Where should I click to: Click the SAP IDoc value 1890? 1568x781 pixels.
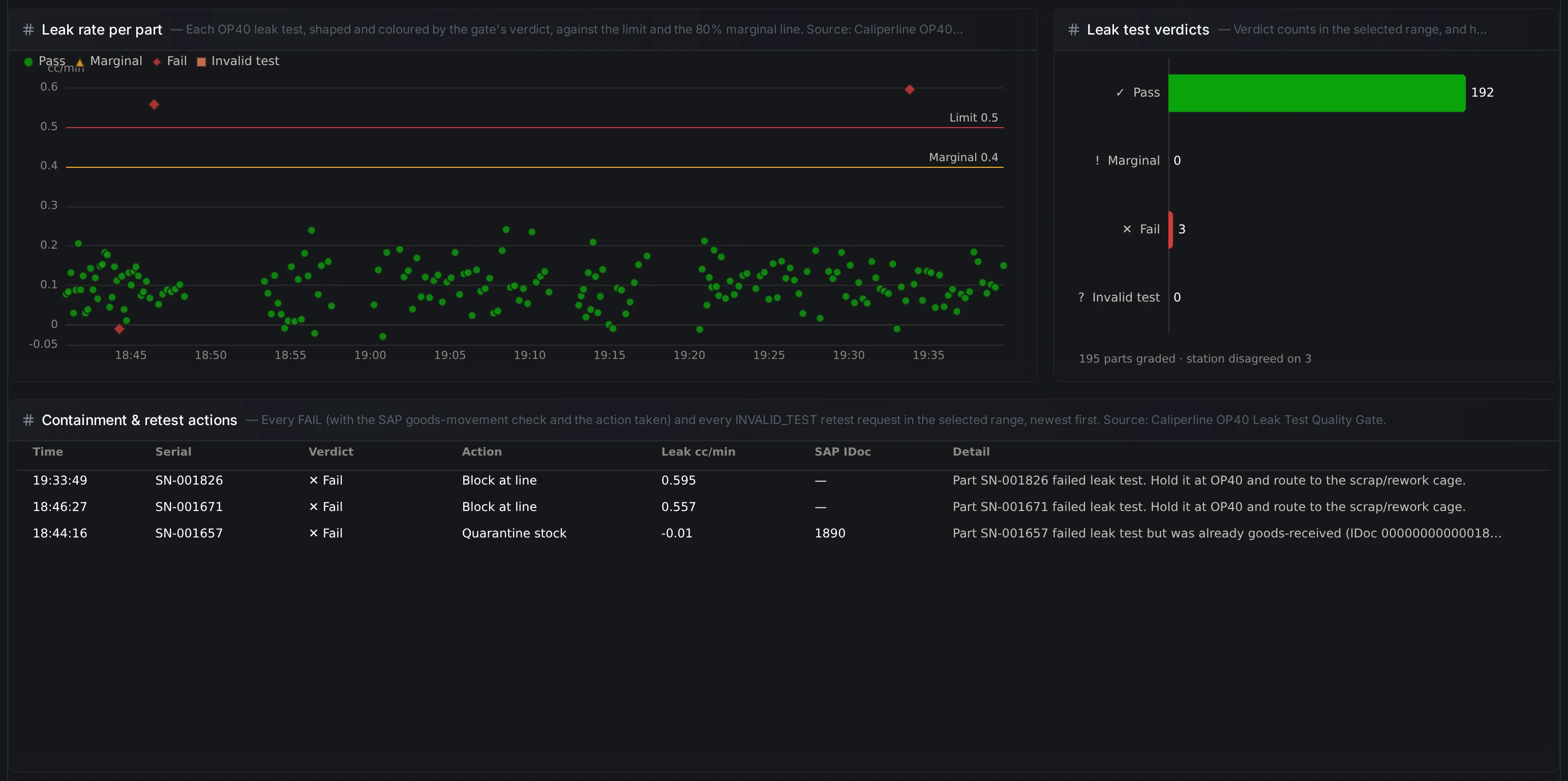click(x=830, y=533)
